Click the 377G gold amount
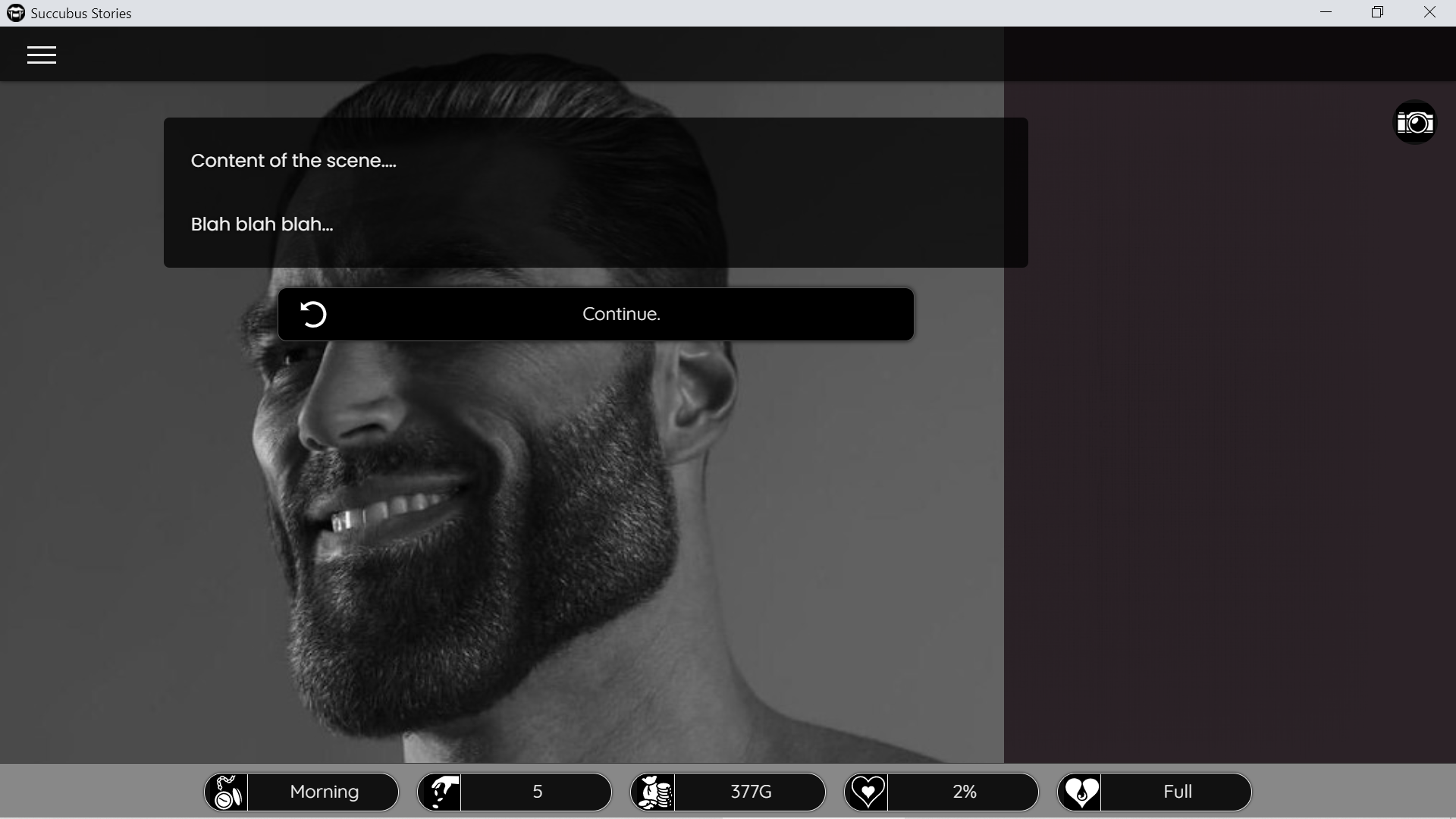 (751, 792)
